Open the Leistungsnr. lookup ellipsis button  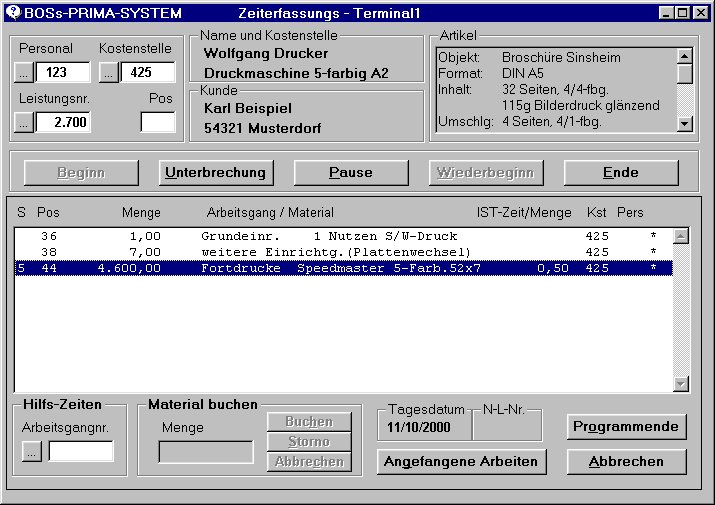coord(24,122)
